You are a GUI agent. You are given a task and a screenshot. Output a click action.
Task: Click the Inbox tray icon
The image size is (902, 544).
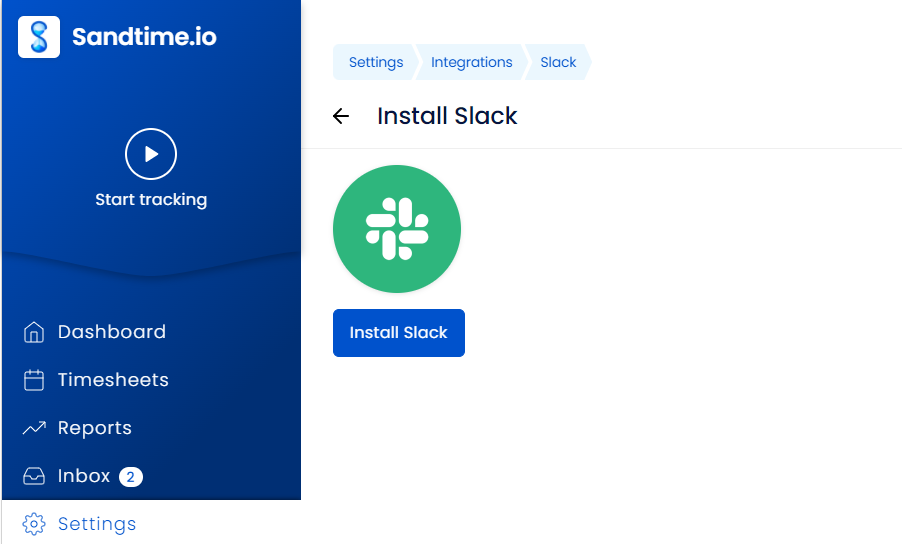pyautogui.click(x=34, y=476)
